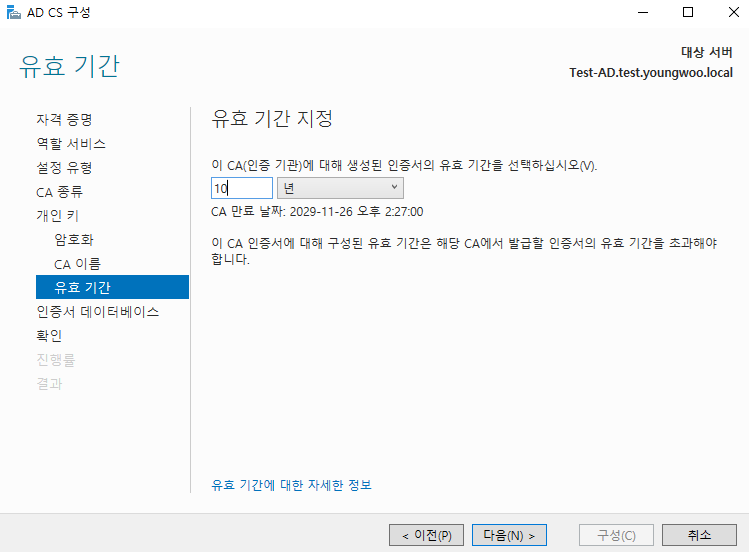Viewport: 749px width, 552px height.
Task: Go to CA 이름 sub-step
Action: coord(77,264)
